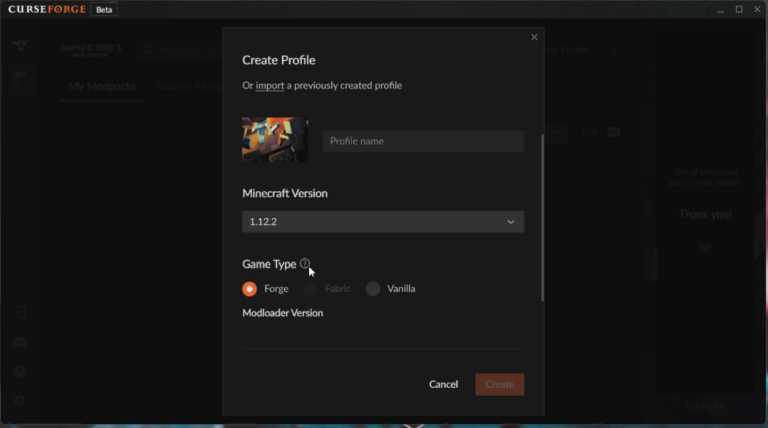Screen dimensions: 768x428
Task: Click the profile image thumbnail
Action: 275,140
